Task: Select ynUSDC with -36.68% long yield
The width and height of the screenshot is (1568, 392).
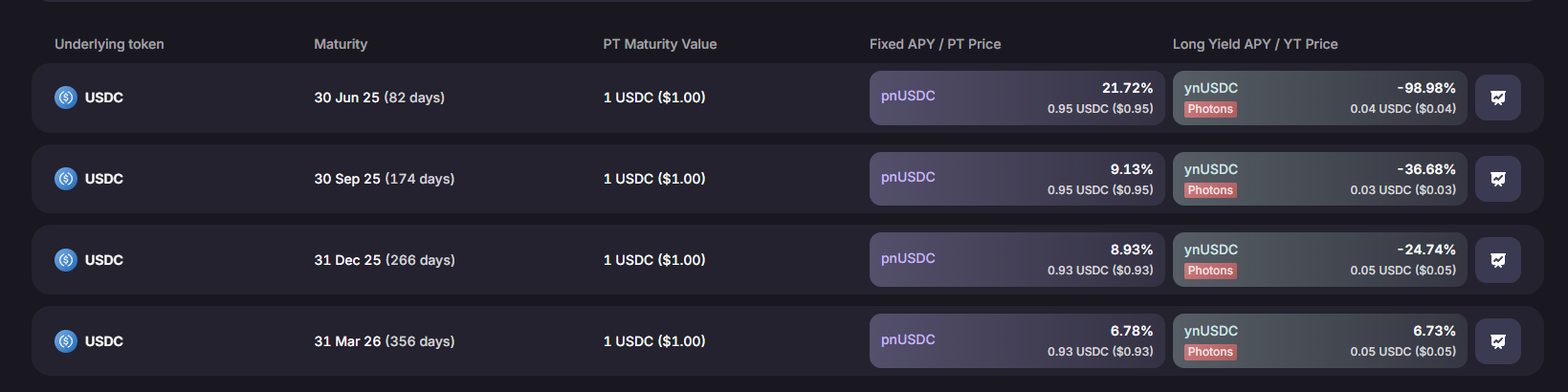Action: (1320, 179)
